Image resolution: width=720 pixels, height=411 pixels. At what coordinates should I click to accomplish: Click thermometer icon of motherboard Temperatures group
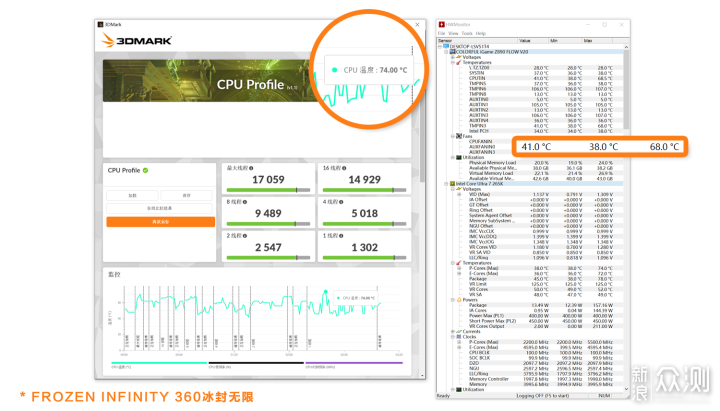click(459, 62)
